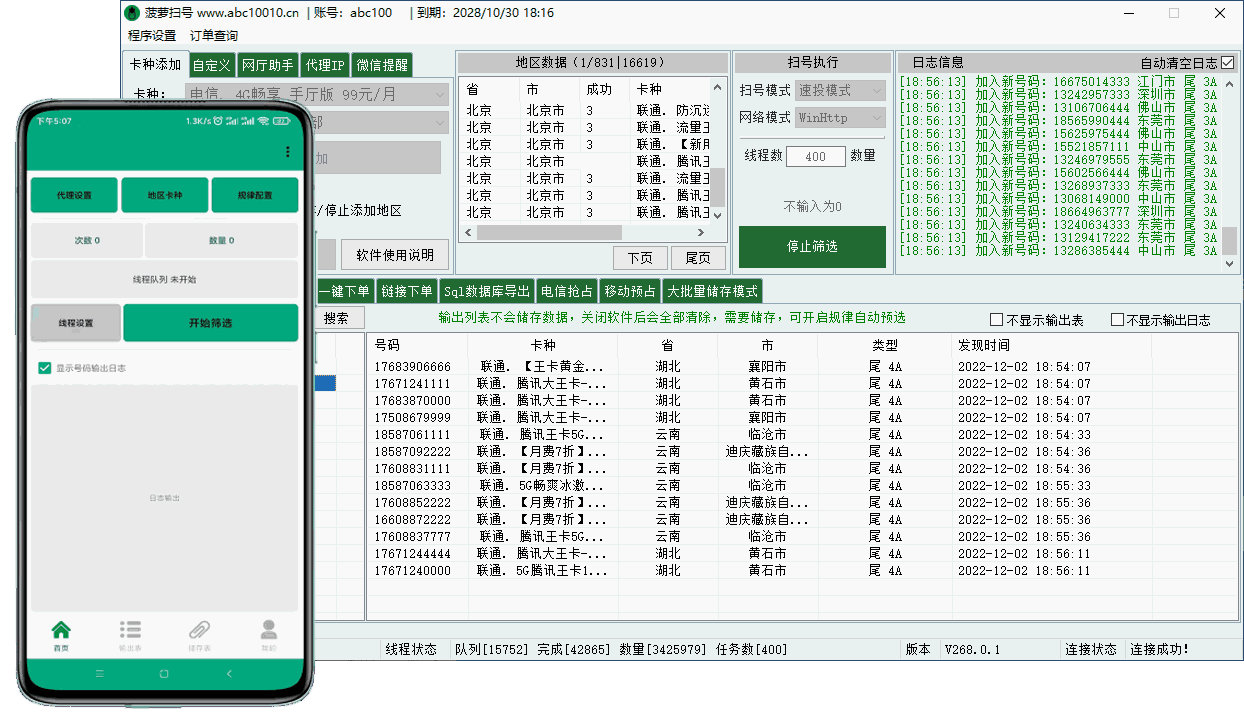
Task: Tap the 储存表 paperclip icon on phone
Action: coord(199,633)
